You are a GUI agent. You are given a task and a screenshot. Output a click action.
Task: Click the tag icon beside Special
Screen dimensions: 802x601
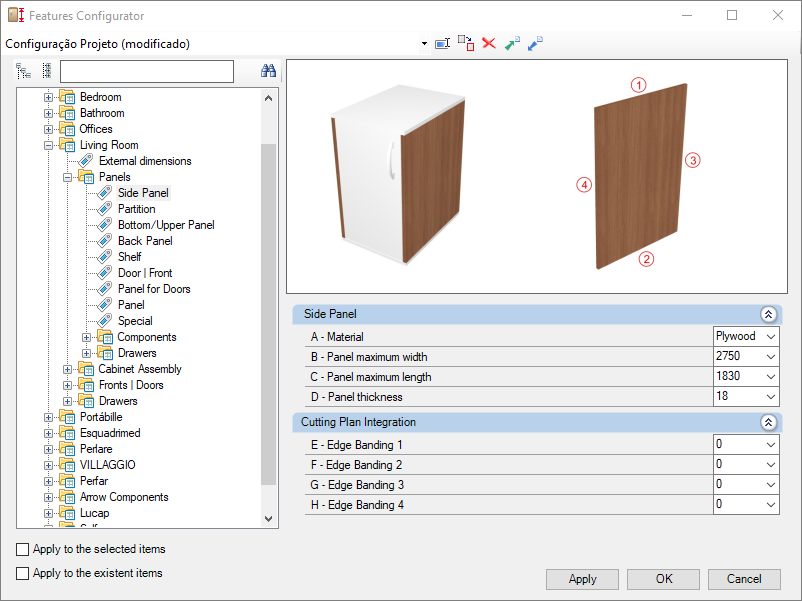pos(105,321)
